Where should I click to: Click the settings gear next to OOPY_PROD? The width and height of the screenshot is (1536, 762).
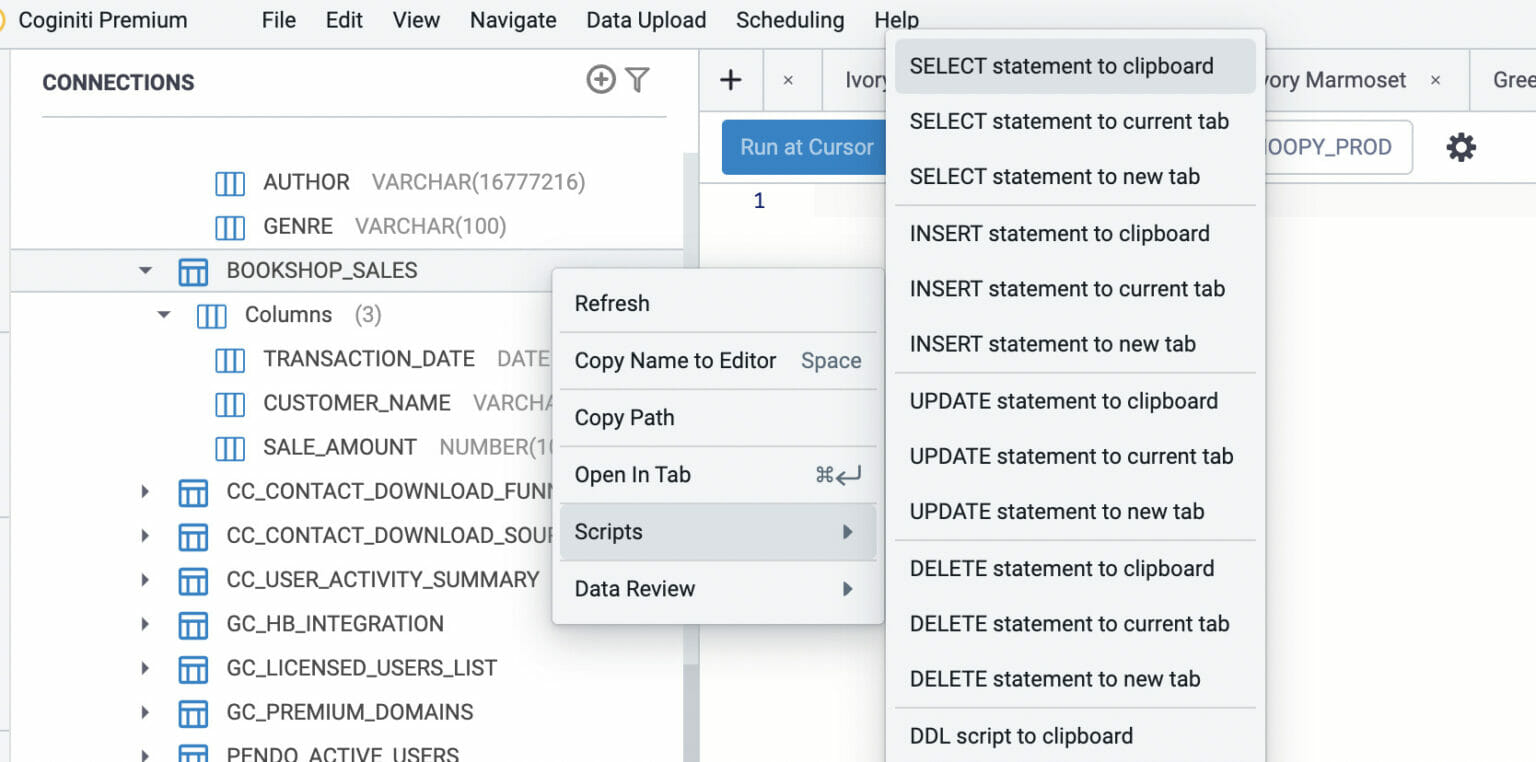pos(1461,146)
